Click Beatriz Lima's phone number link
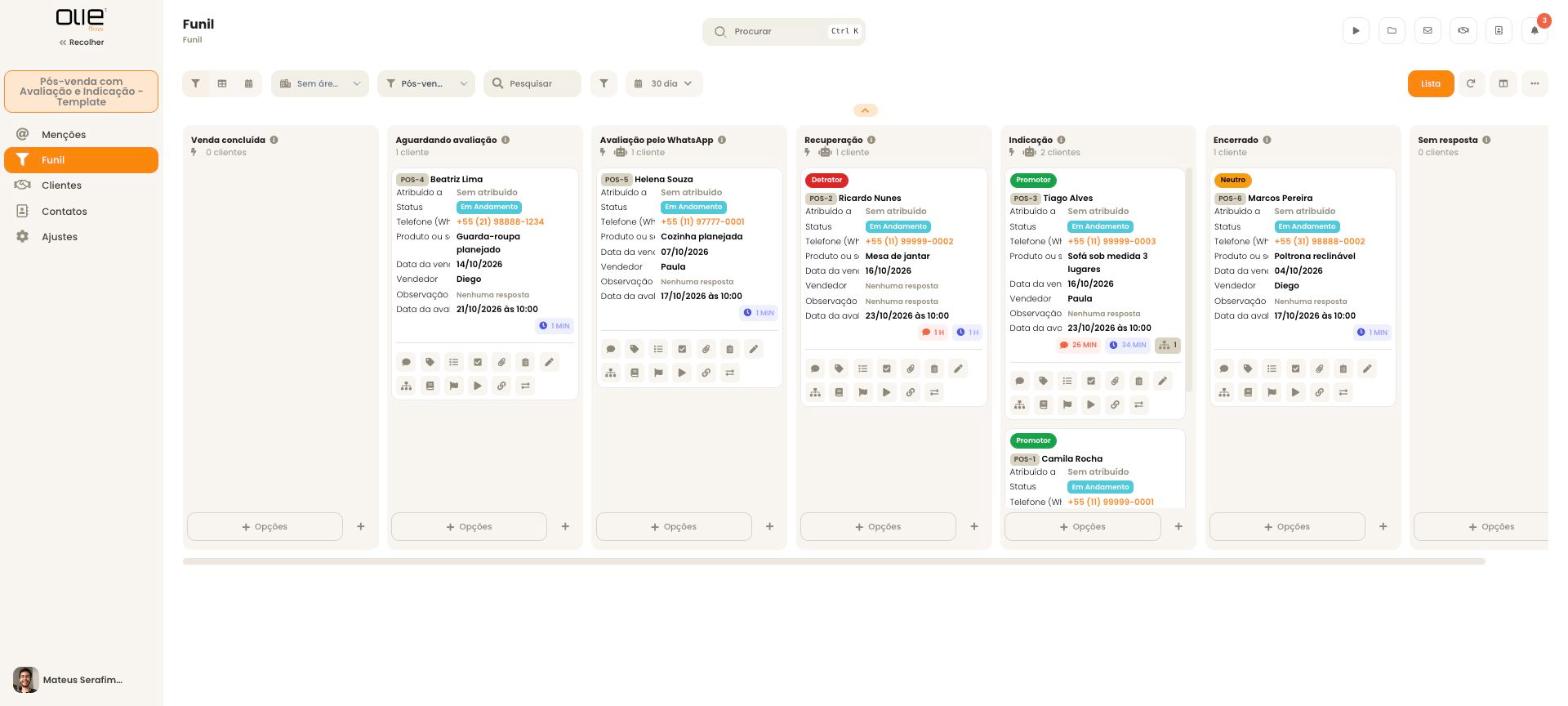Screen dimensions: 1568x706 [500, 222]
